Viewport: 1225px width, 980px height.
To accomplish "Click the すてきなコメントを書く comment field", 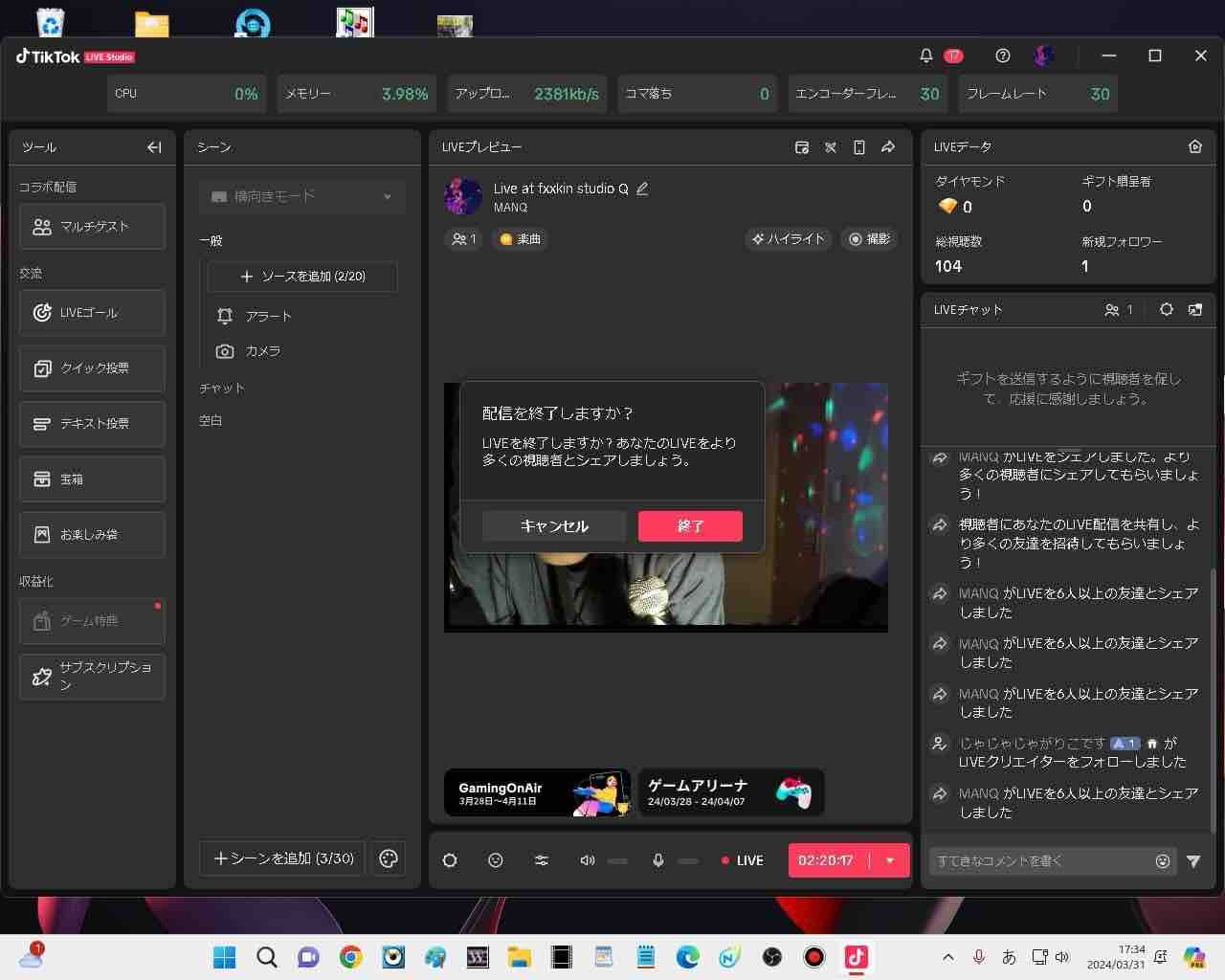I will click(x=1052, y=861).
